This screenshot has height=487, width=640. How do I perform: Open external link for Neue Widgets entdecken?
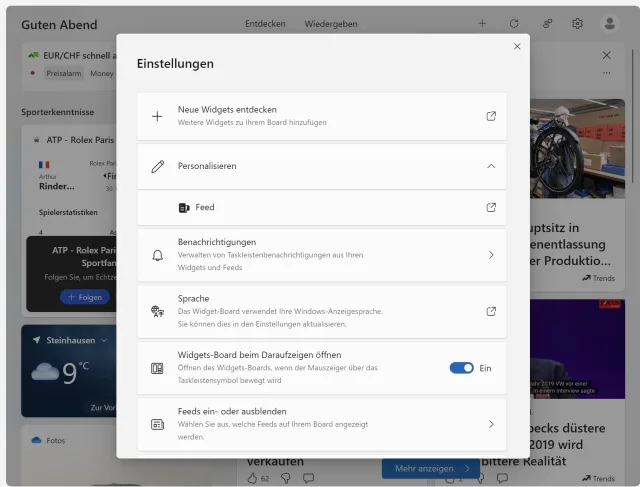(x=491, y=116)
